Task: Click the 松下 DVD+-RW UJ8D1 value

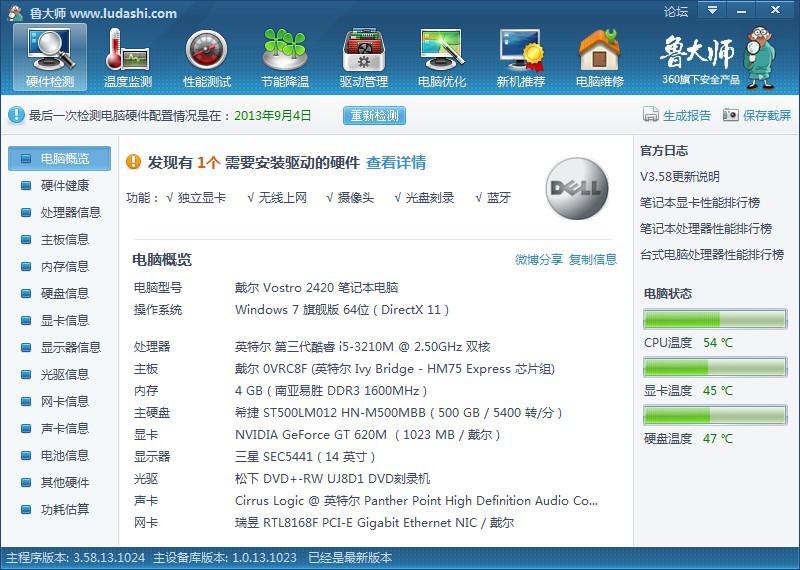Action: (332, 479)
